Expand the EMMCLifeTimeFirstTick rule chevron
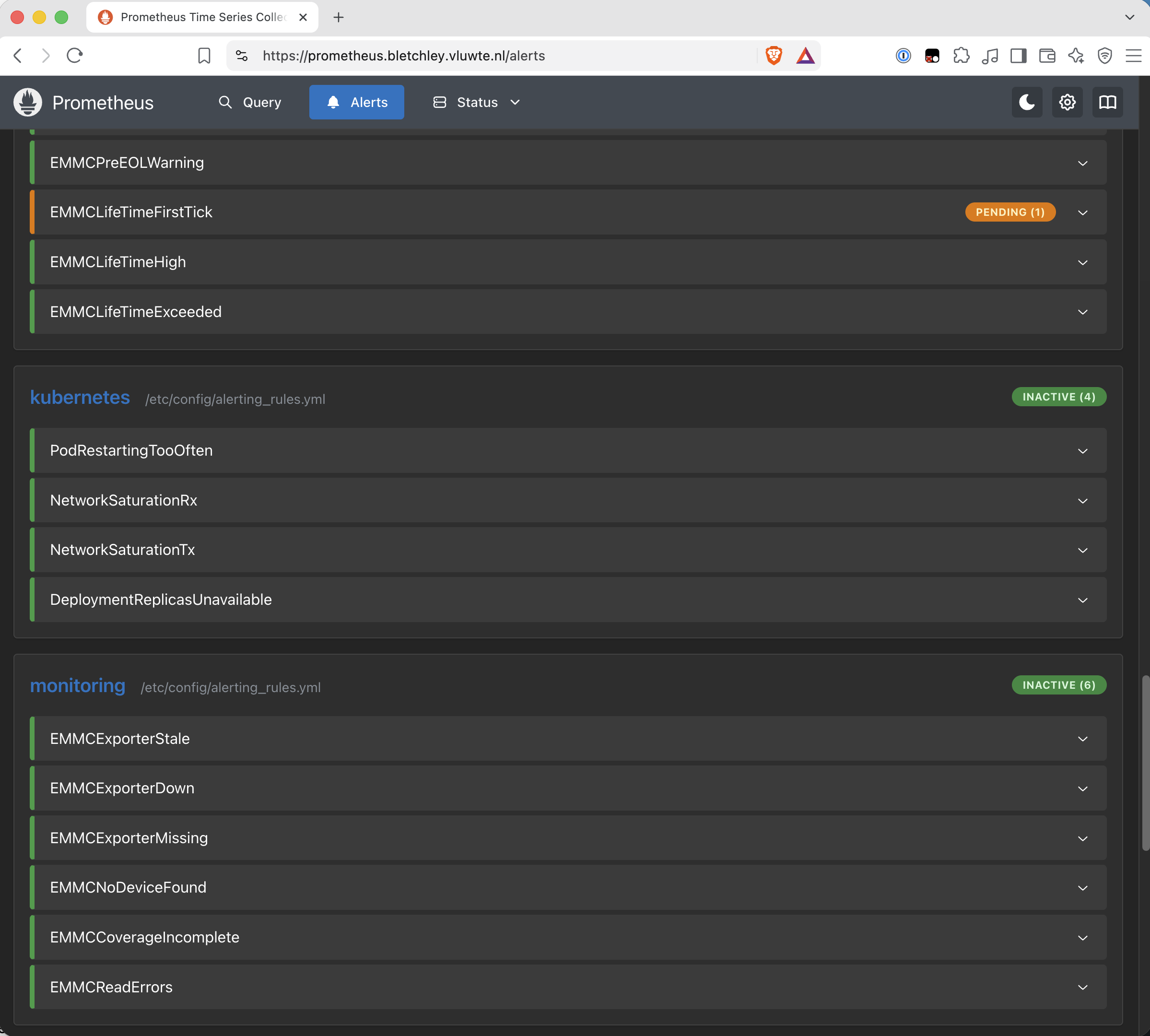Screen dimensions: 1150x1036 coord(1082,212)
